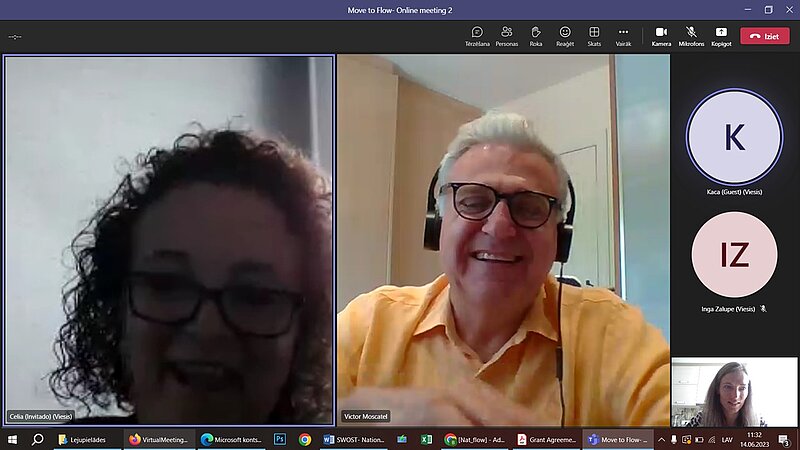The width and height of the screenshot is (800, 450).
Task: Switch to the VirtualMeeting Firefox window
Action: pos(159,439)
